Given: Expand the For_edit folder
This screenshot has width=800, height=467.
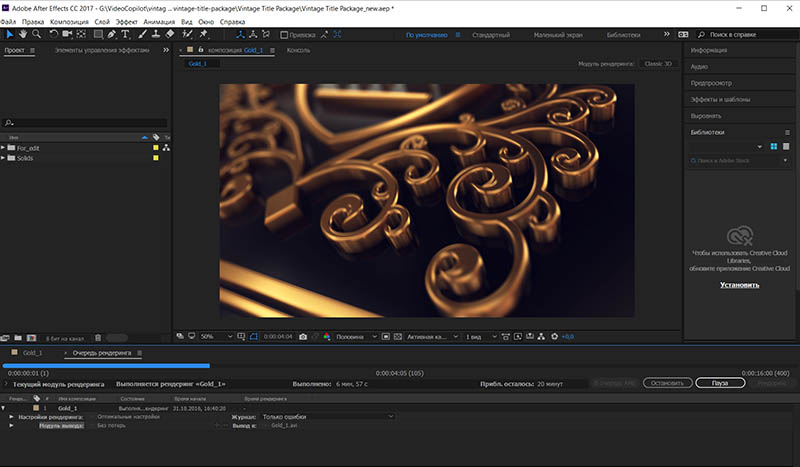Looking at the screenshot, I should pos(3,148).
